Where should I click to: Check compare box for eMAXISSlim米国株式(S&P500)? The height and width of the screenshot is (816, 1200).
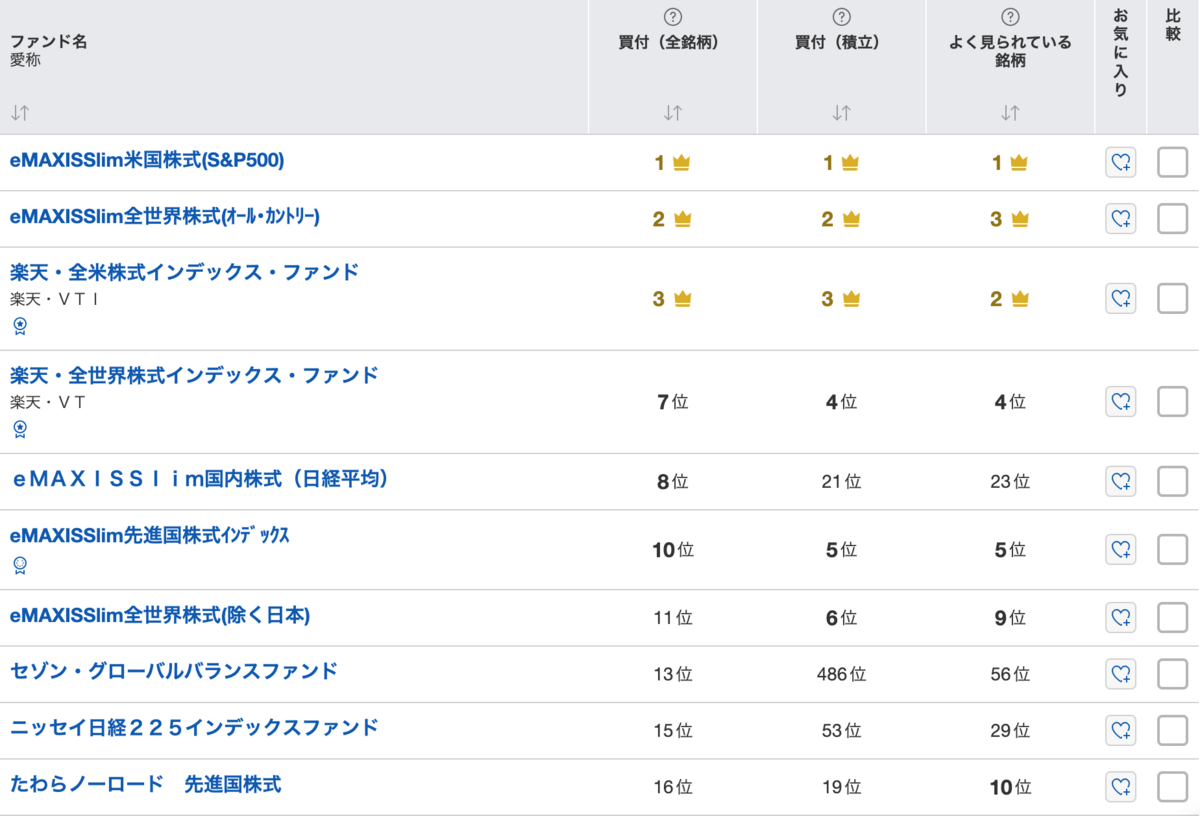point(1172,163)
